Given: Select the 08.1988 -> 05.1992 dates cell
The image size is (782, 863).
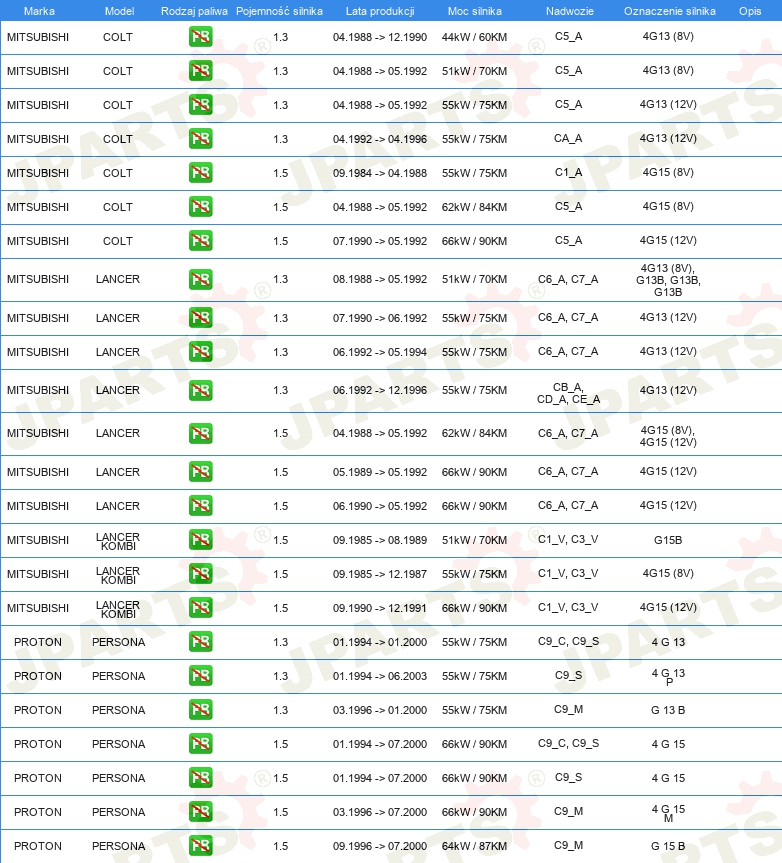Looking at the screenshot, I should coord(380,280).
